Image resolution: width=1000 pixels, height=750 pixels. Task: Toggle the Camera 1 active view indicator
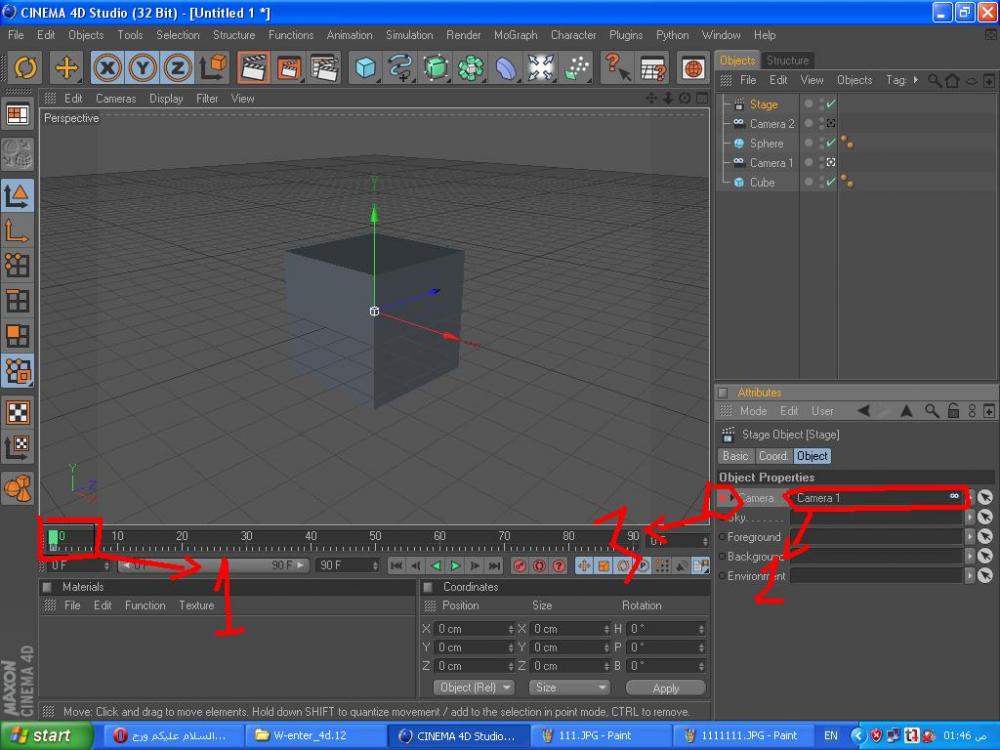[830, 163]
